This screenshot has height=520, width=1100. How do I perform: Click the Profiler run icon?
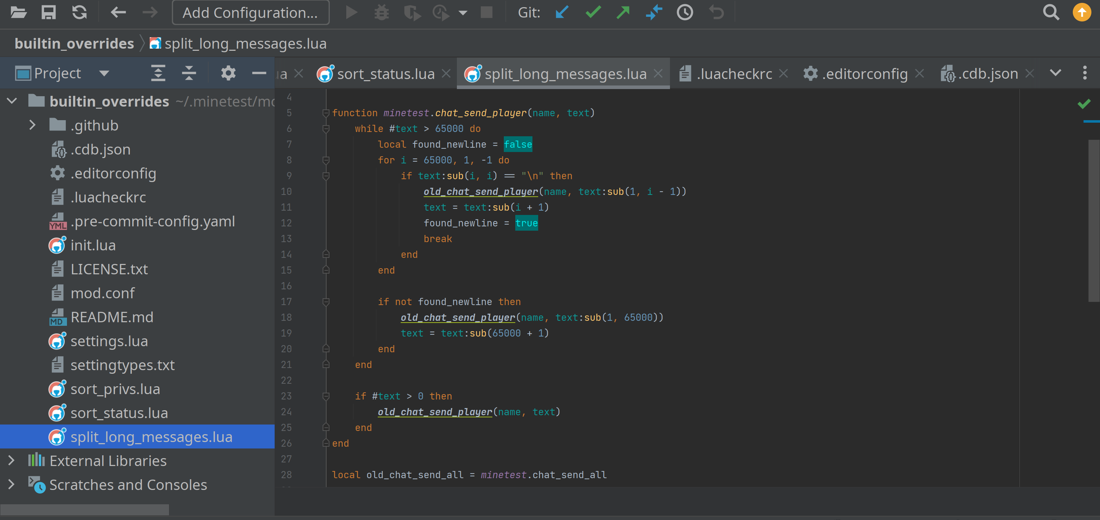441,12
